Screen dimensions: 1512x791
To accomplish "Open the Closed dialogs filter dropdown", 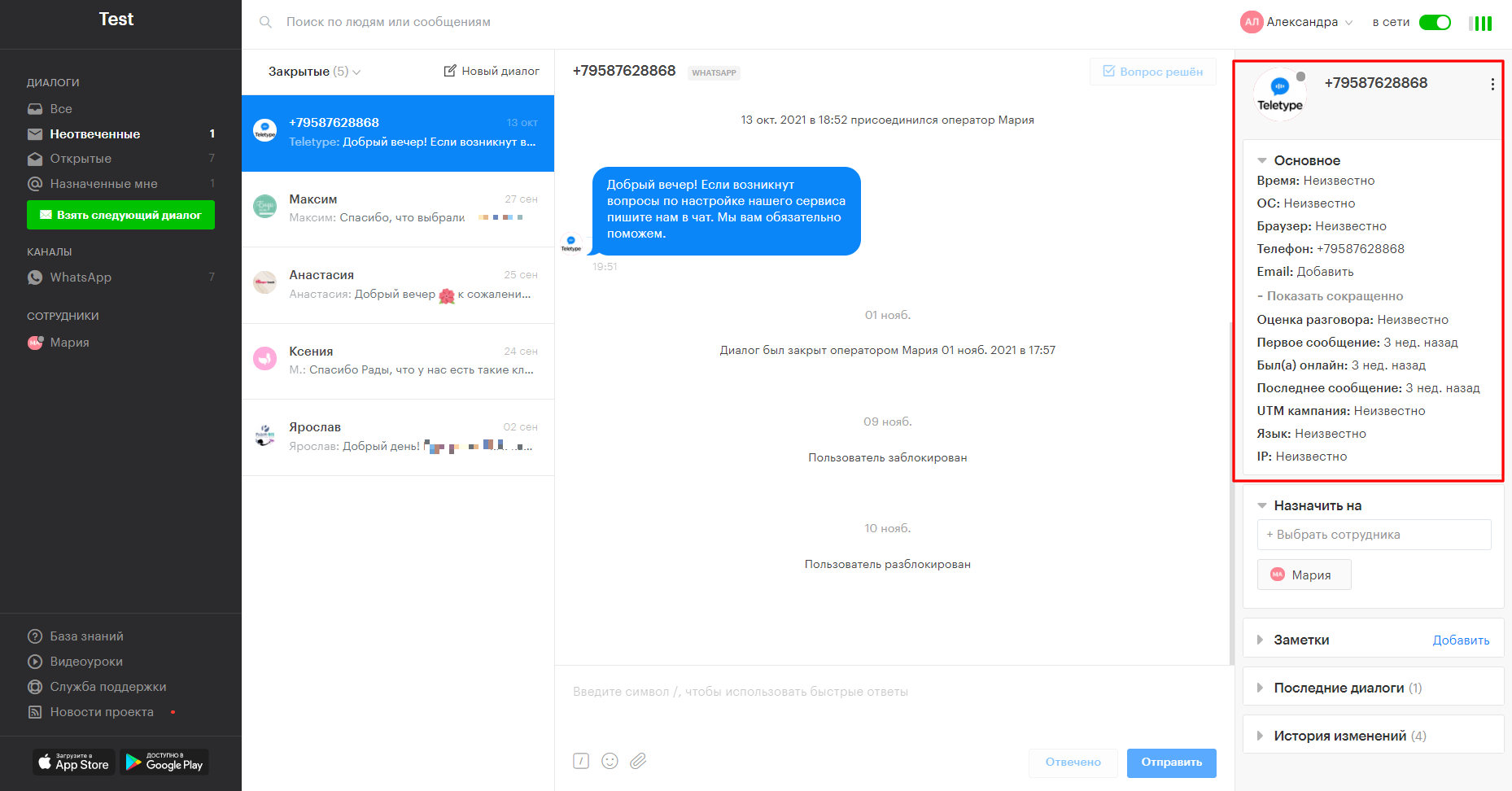I will 314,72.
